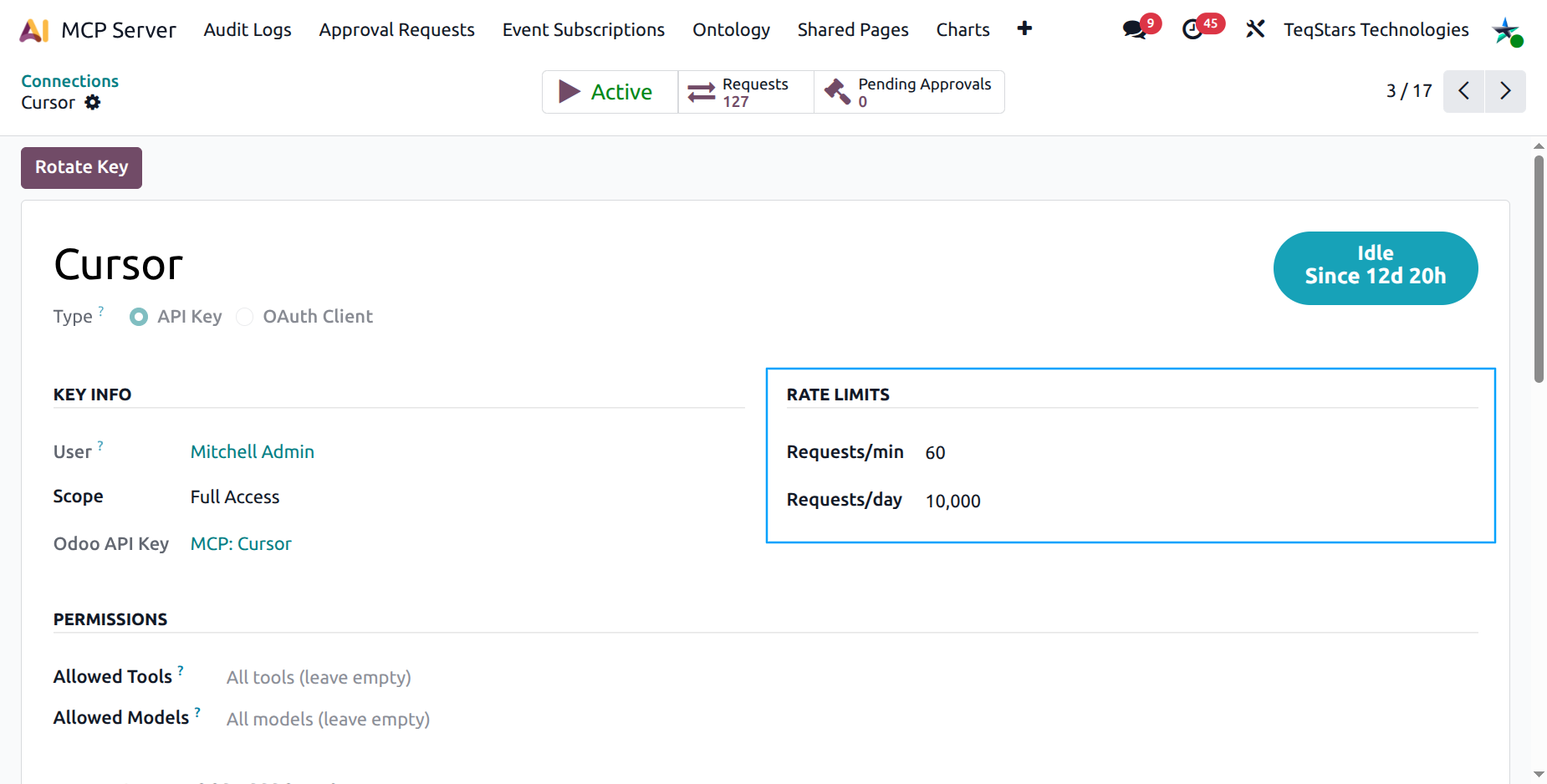
Task: Click the Rotate Key button
Action: click(x=81, y=167)
